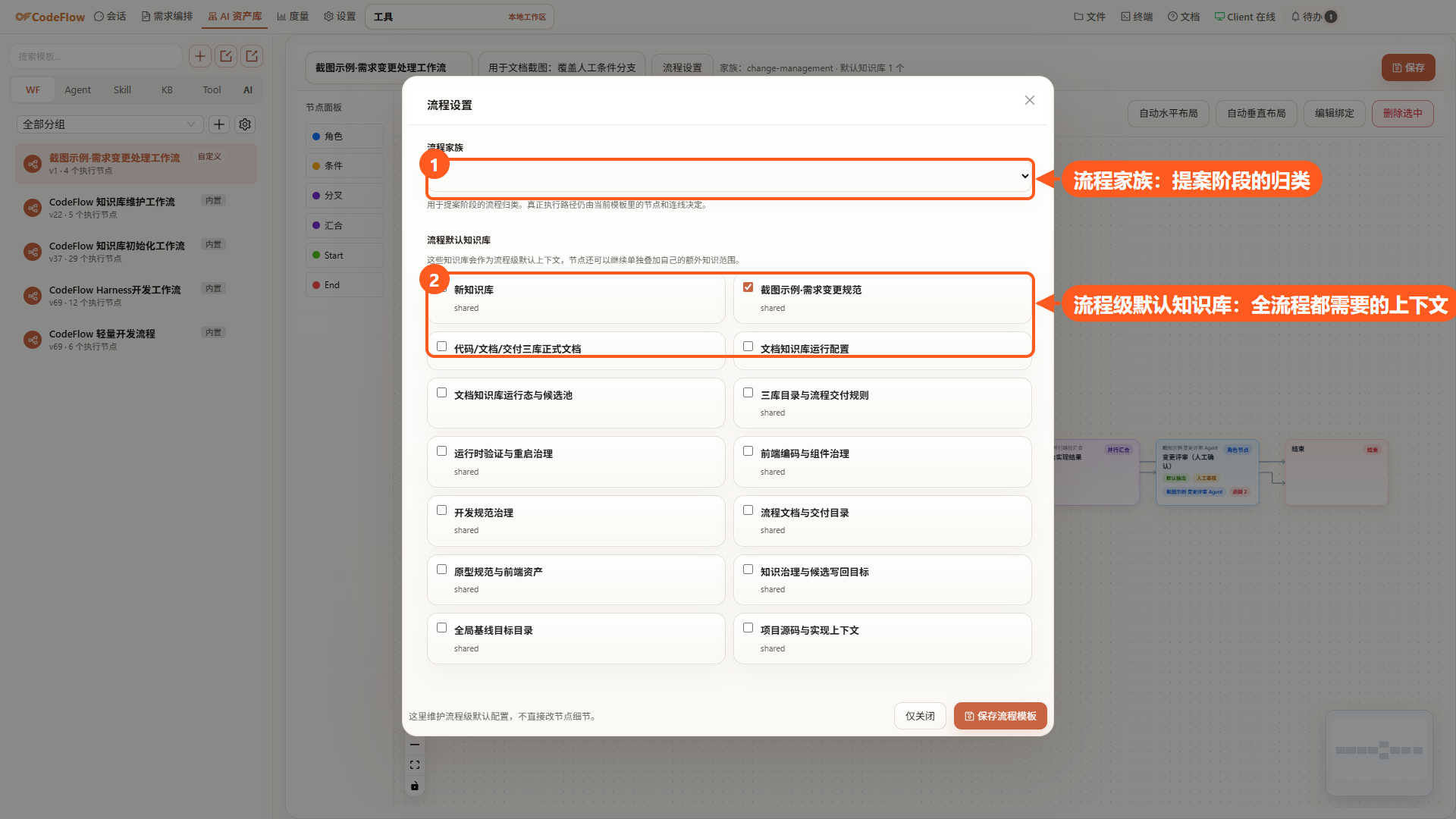Click the zoom-out minus on the canvas controls
The width and height of the screenshot is (1456, 819).
(415, 745)
